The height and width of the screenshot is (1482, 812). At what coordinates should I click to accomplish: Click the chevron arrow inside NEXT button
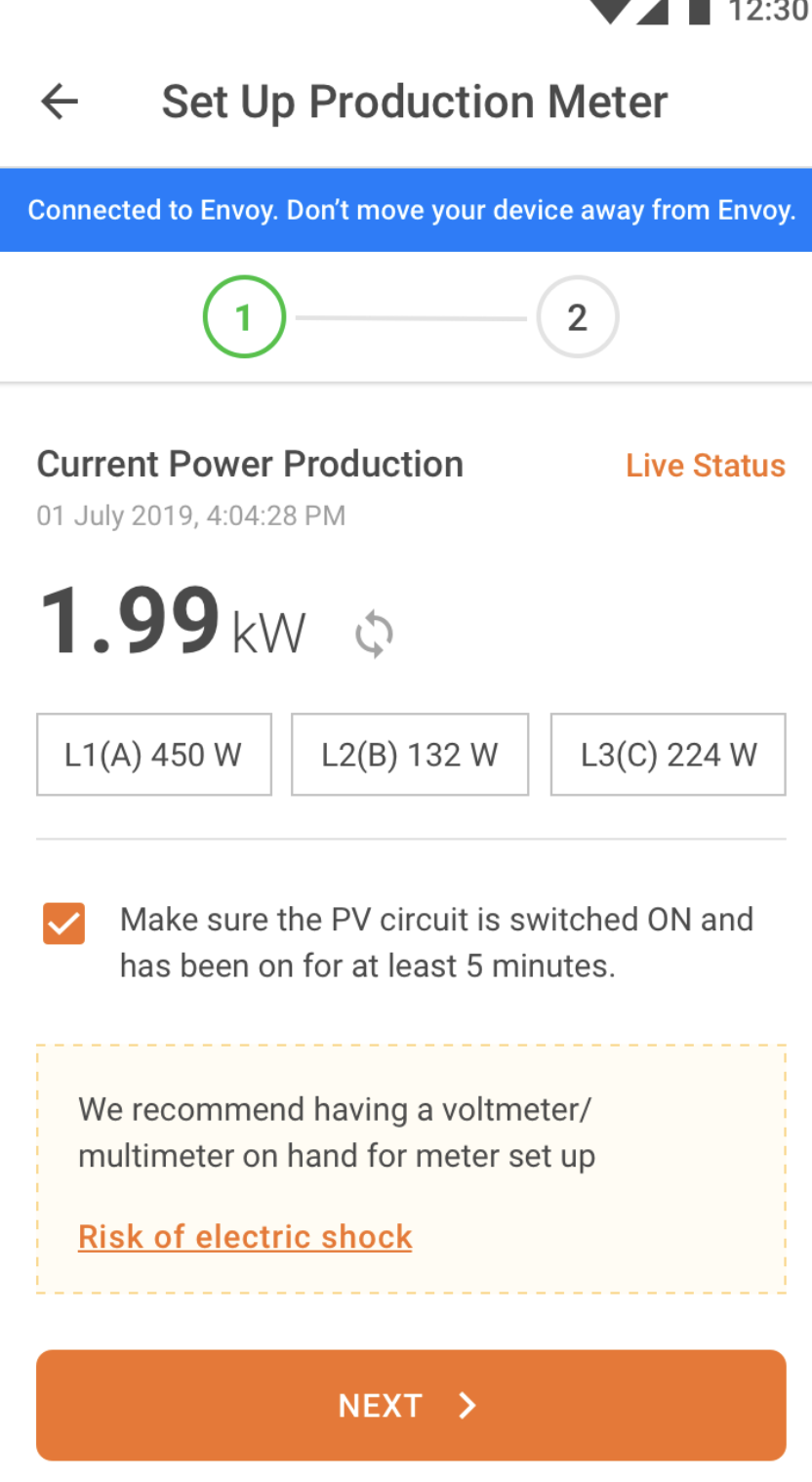coord(468,1405)
